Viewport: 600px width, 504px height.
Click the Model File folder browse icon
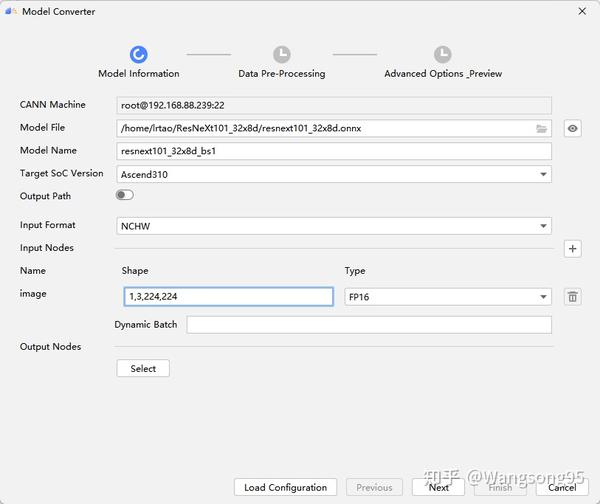[x=541, y=129]
